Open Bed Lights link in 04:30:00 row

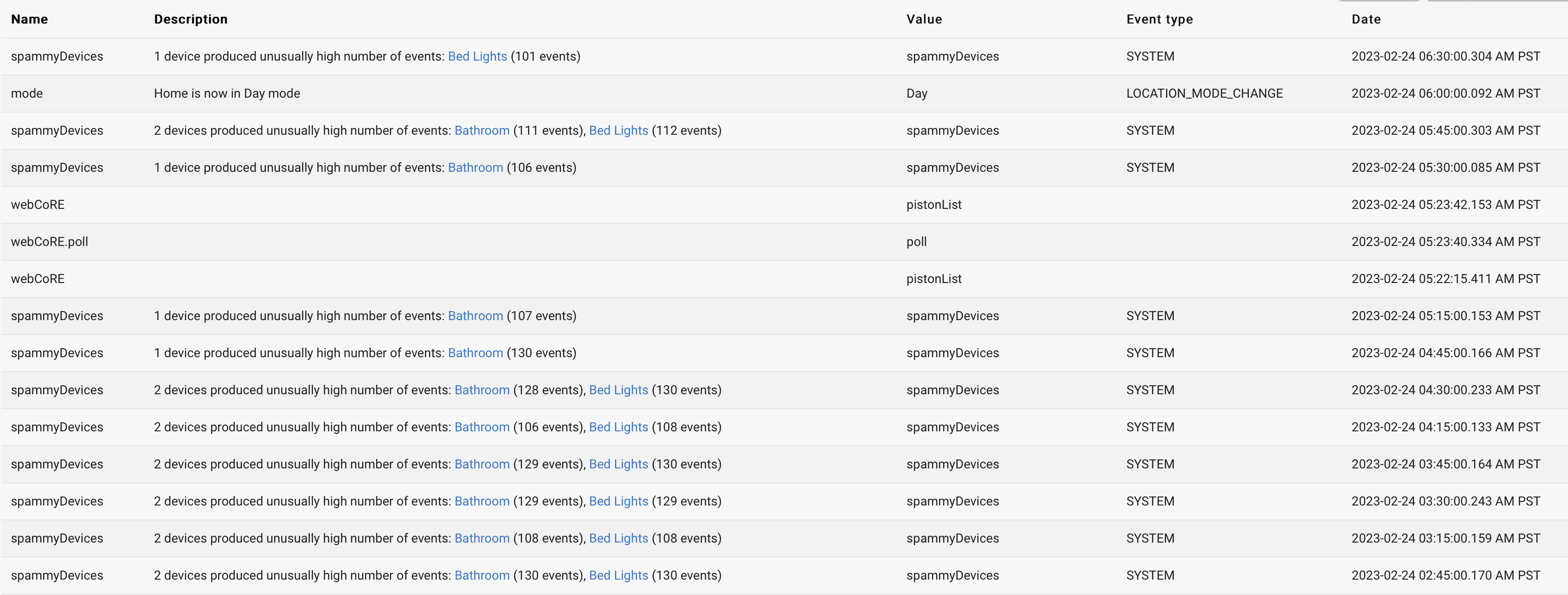[619, 391]
